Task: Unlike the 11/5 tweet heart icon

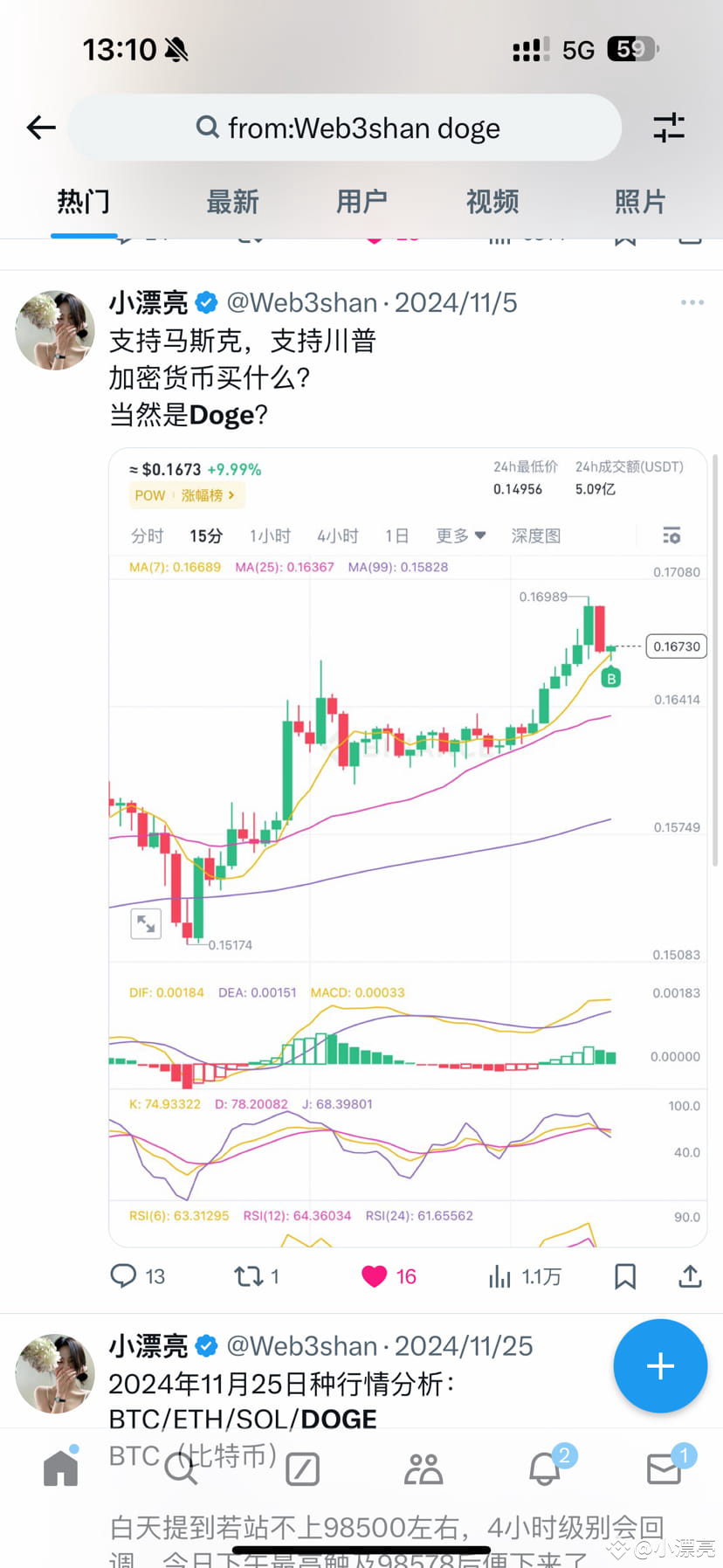Action: click(375, 1276)
